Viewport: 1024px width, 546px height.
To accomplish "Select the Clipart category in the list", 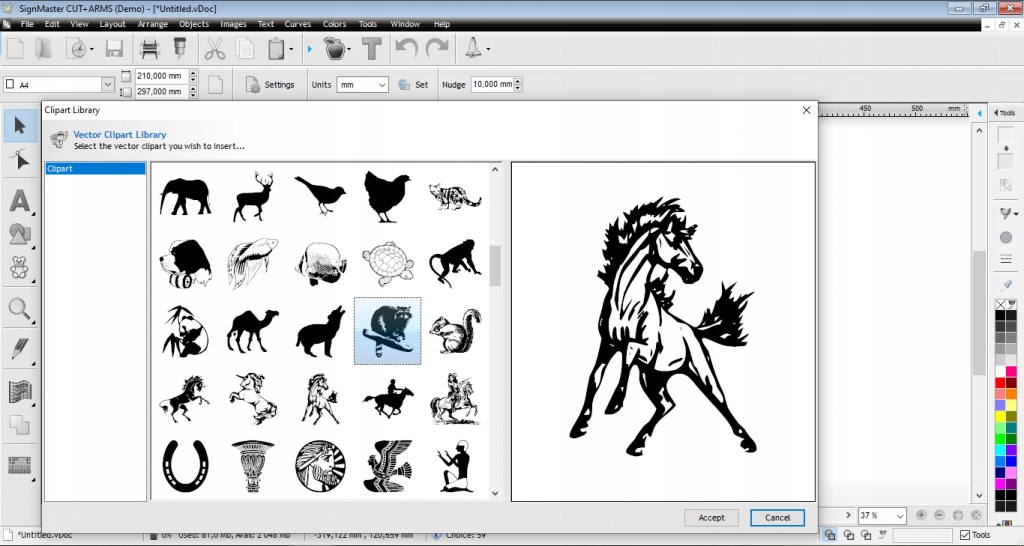I will (96, 169).
